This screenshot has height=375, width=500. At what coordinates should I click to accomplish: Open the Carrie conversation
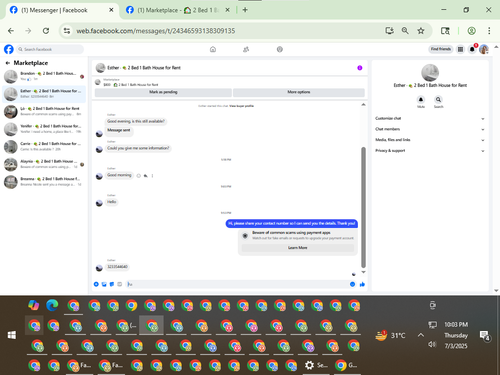tap(44, 146)
